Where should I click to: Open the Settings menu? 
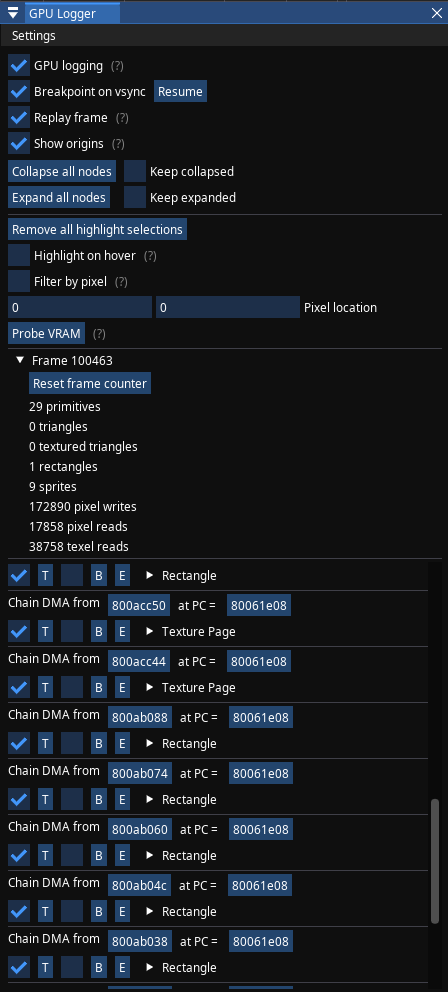(x=34, y=35)
